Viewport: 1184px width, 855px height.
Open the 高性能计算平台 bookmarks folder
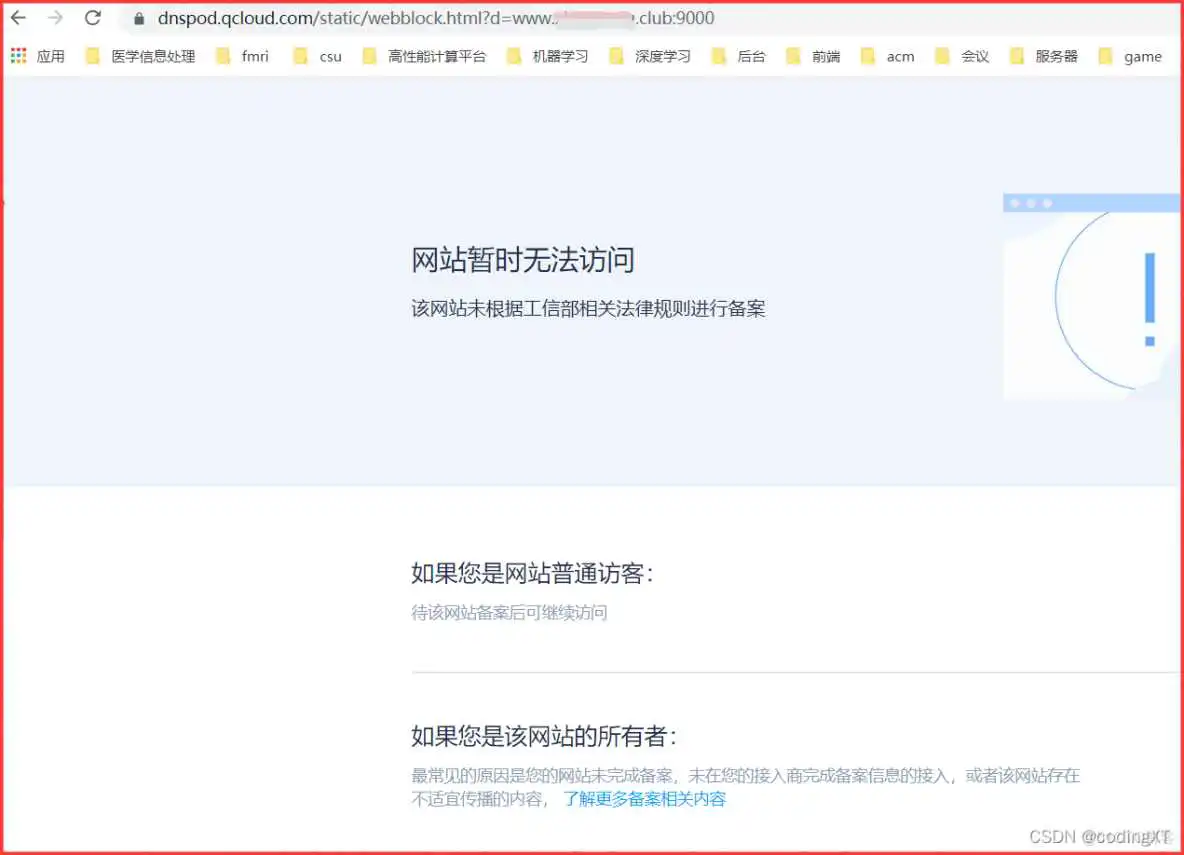pyautogui.click(x=435, y=56)
